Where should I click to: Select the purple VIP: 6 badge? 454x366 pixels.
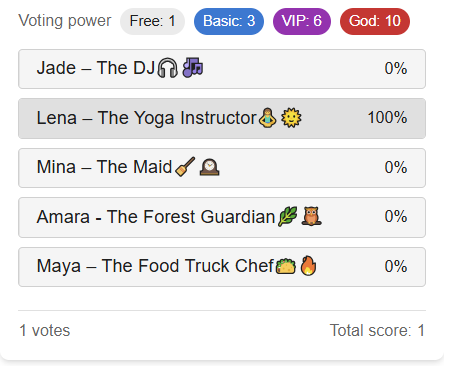[302, 21]
